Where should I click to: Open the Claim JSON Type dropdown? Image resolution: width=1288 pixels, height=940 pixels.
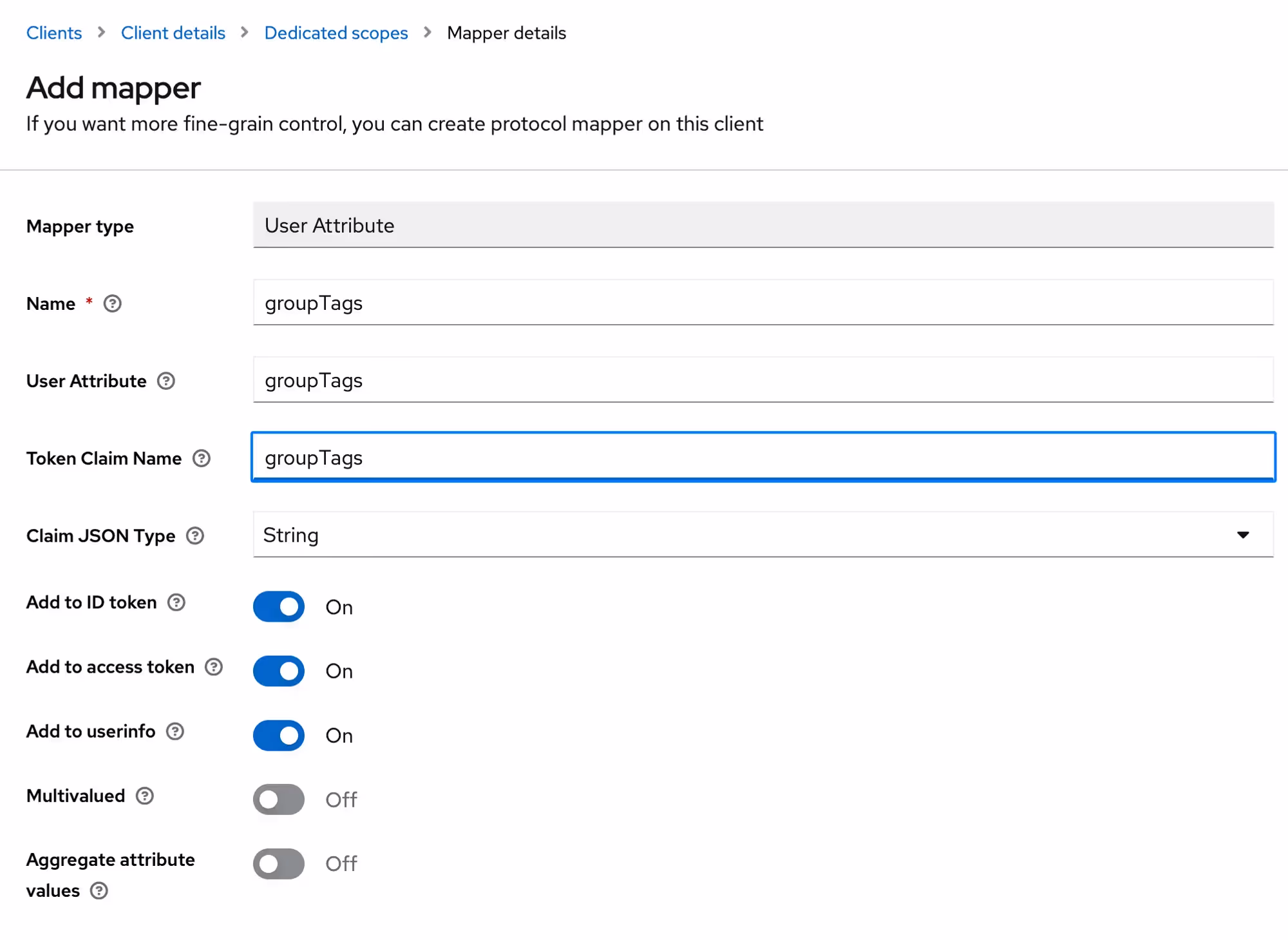[762, 535]
